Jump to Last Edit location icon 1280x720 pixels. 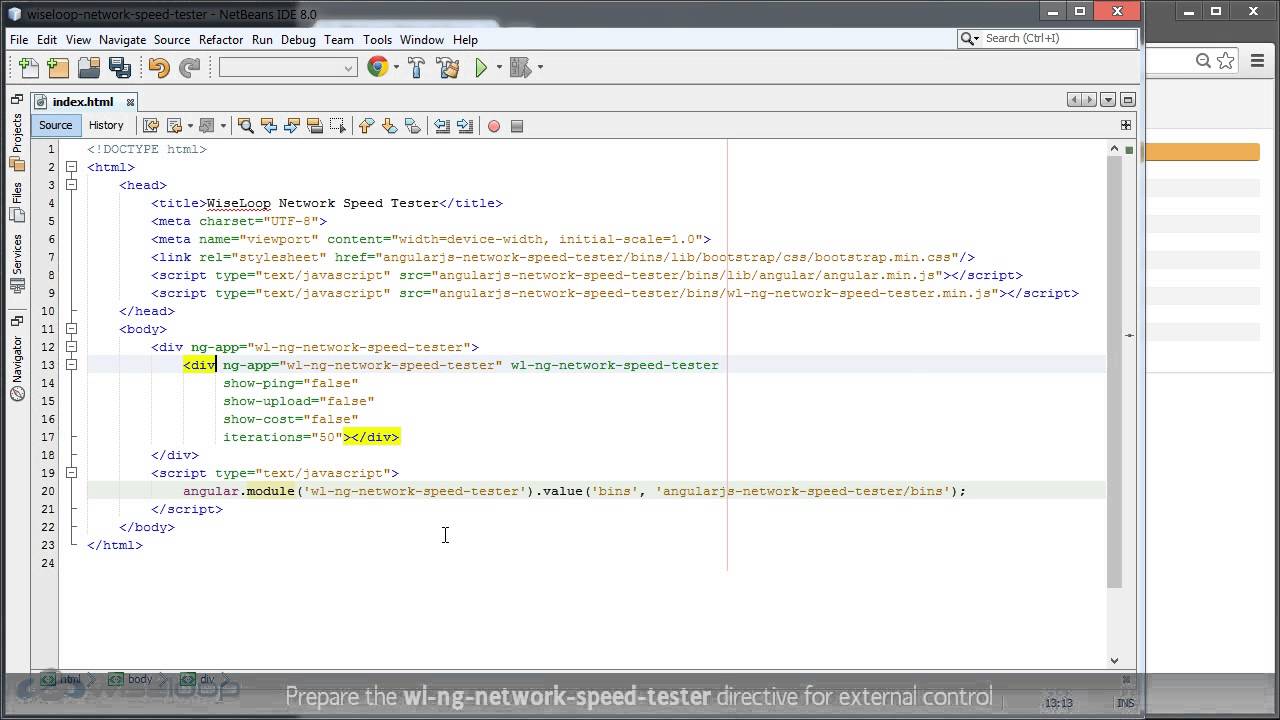pos(151,125)
